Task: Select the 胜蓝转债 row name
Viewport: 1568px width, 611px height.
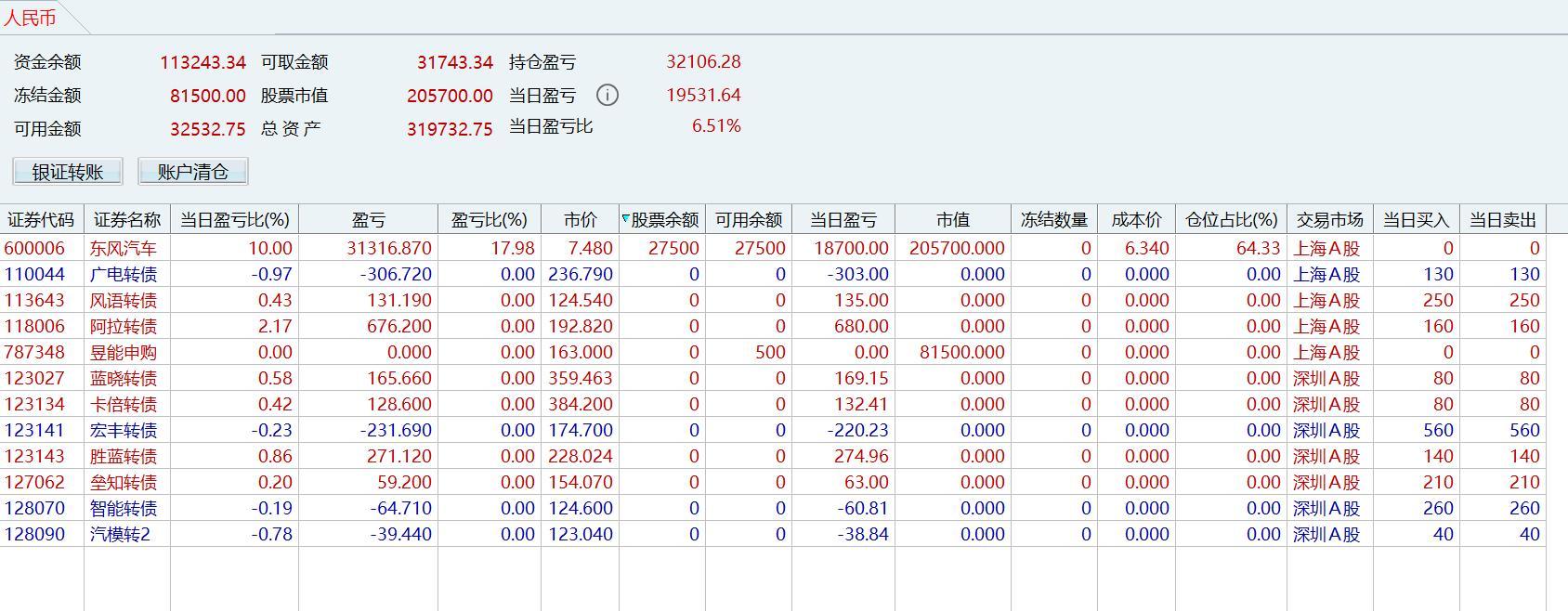Action: coord(124,456)
